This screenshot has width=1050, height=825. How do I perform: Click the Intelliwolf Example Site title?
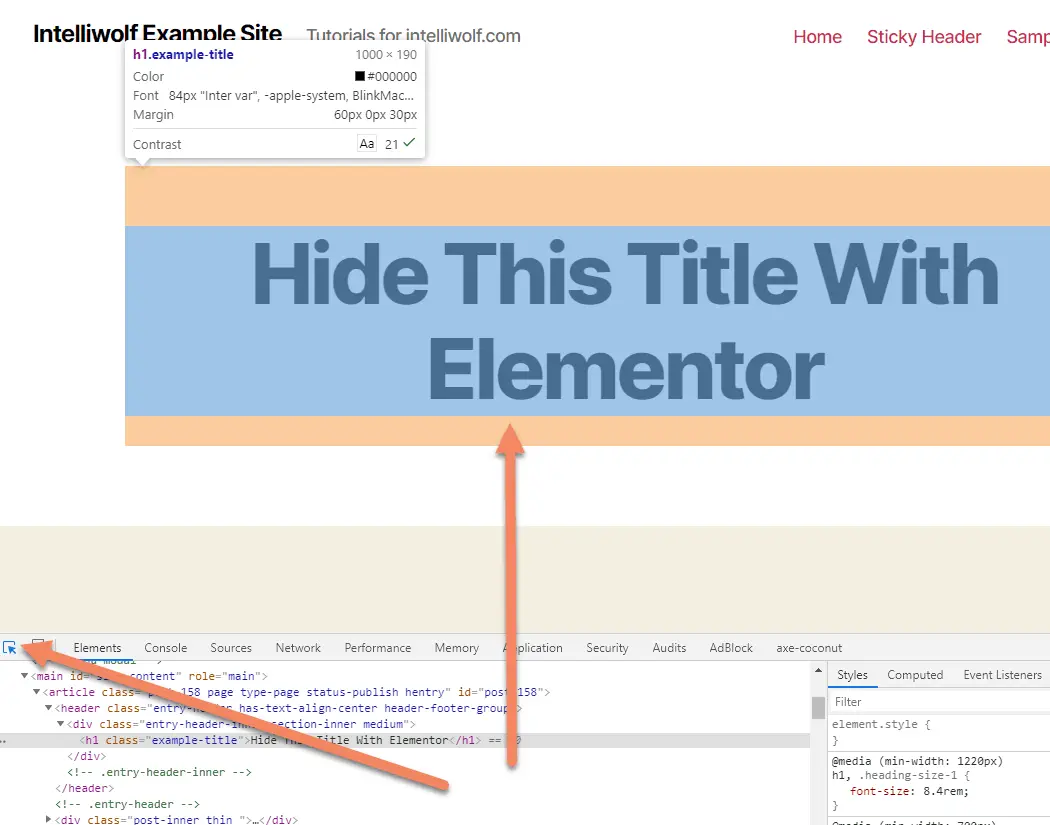(157, 34)
